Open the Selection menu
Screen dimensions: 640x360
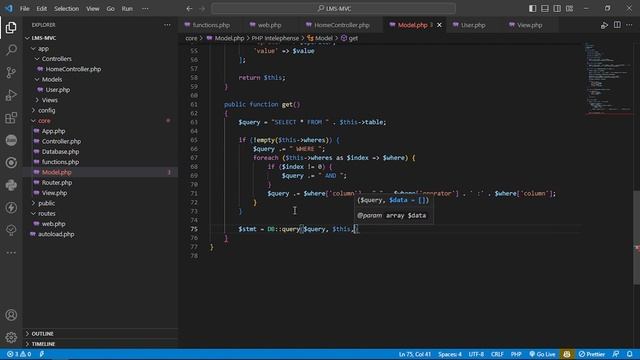coord(67,9)
